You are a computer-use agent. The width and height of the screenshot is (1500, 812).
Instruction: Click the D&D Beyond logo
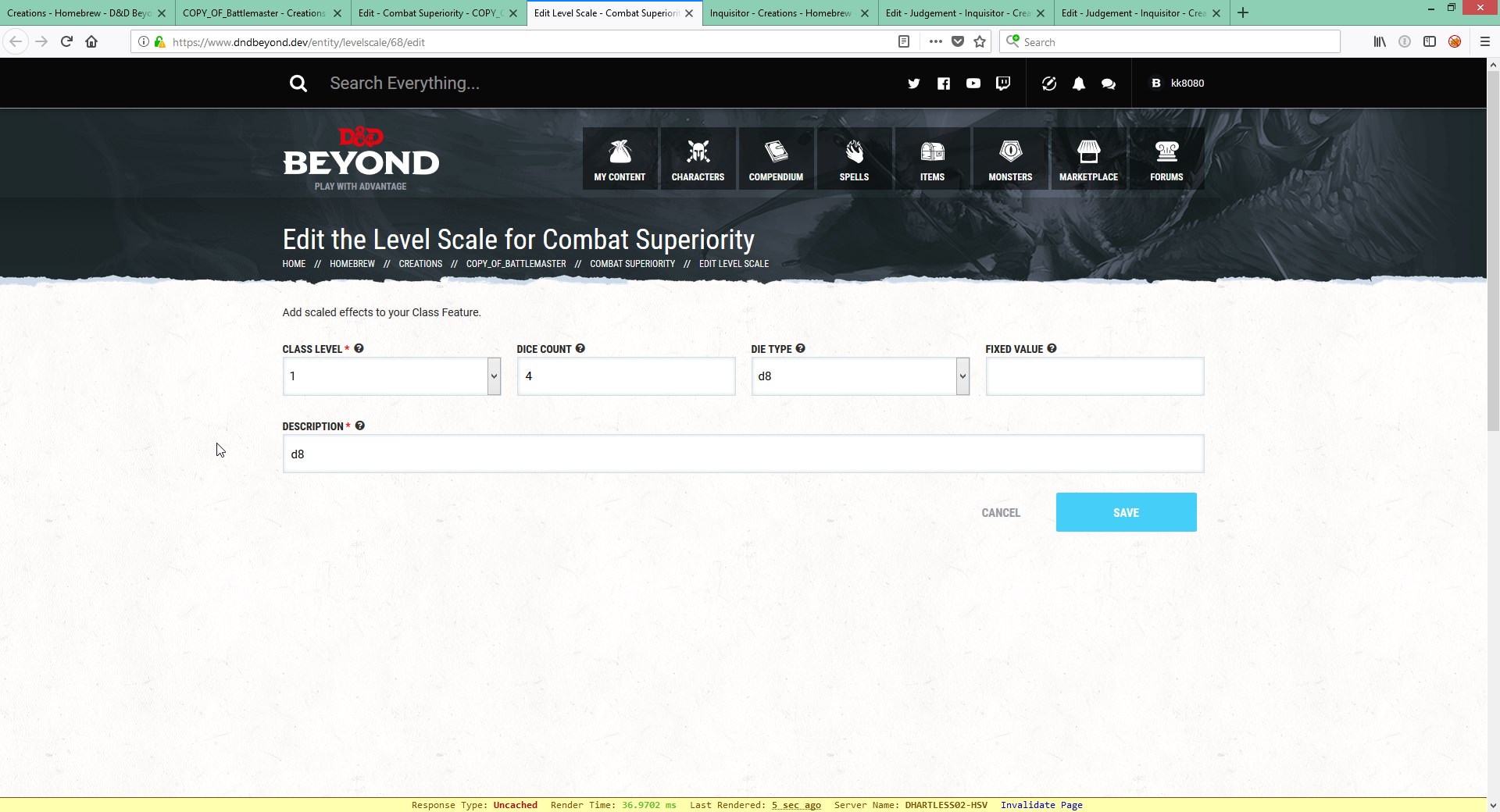point(360,159)
